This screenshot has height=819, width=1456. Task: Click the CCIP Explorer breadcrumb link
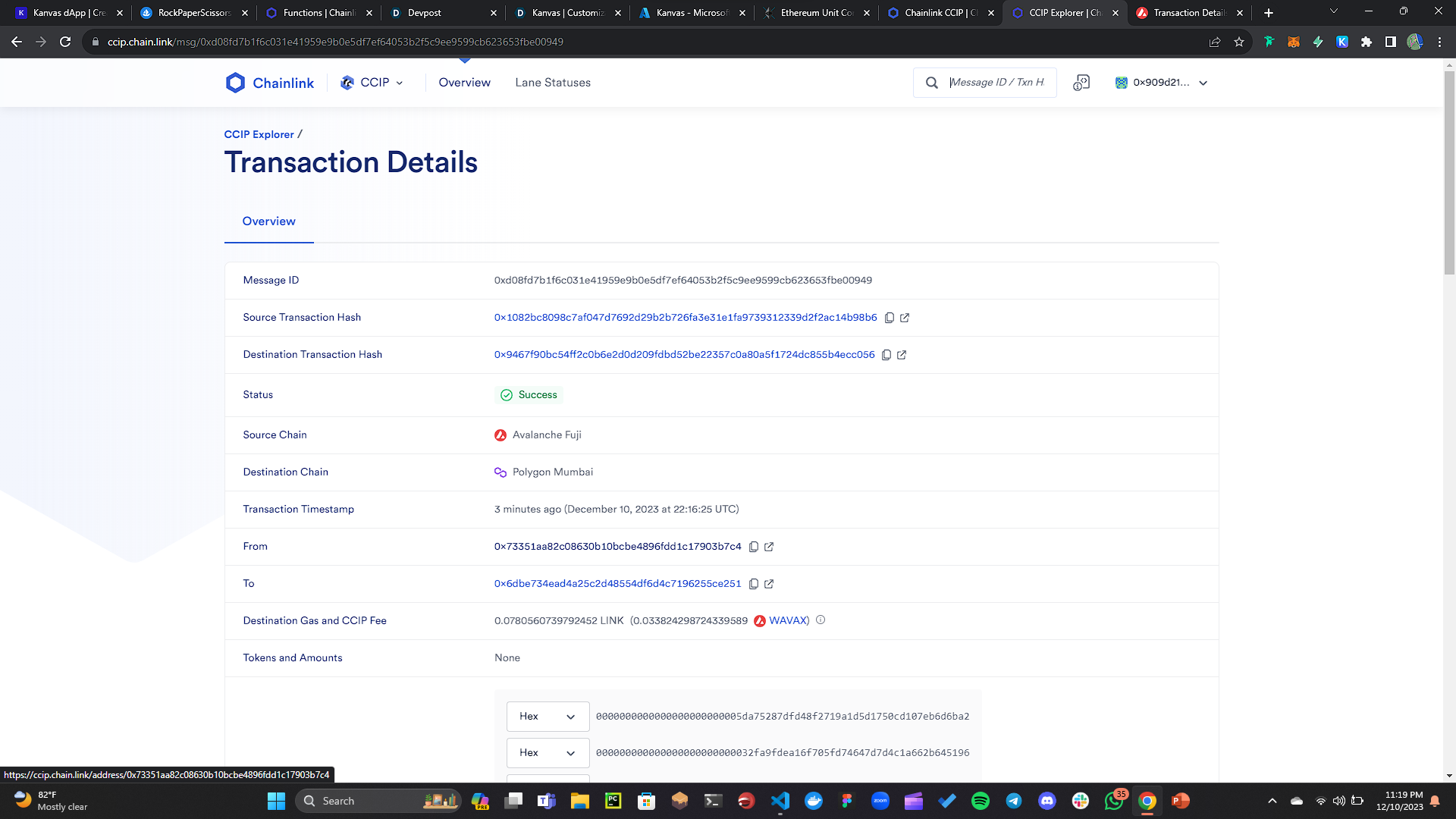(x=259, y=134)
